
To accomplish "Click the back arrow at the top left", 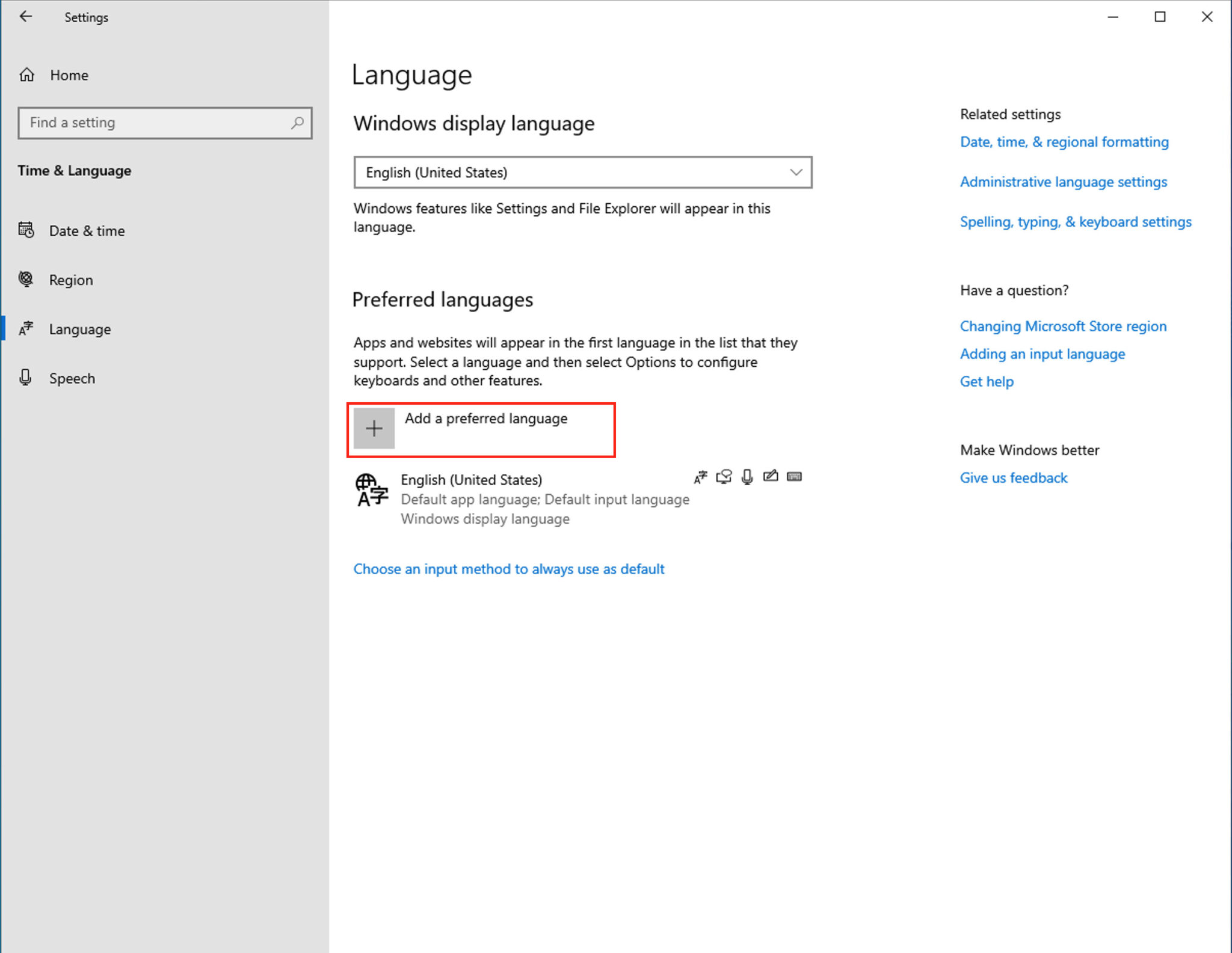I will (x=26, y=16).
